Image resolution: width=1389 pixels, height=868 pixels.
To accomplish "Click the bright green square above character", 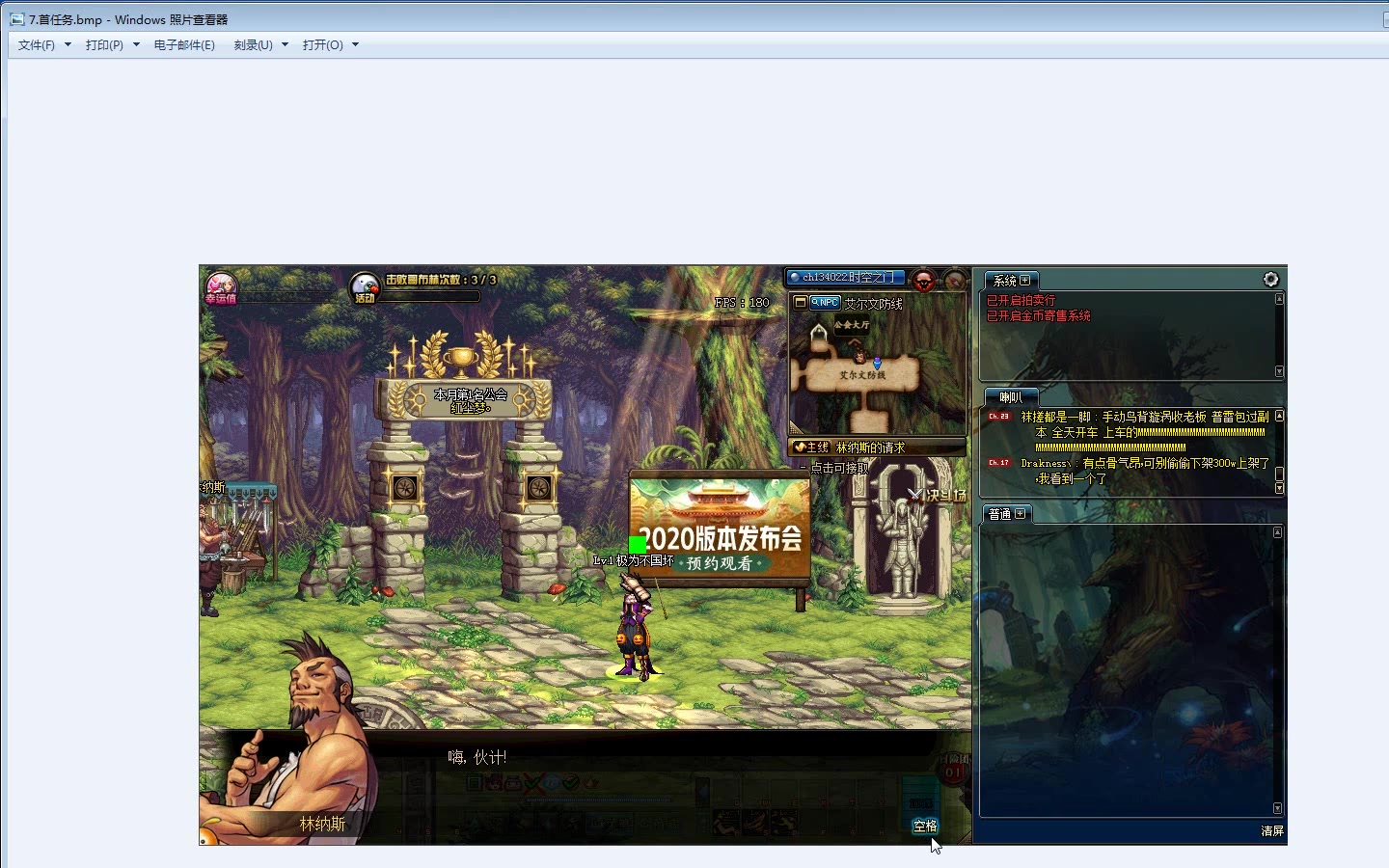I will point(638,545).
